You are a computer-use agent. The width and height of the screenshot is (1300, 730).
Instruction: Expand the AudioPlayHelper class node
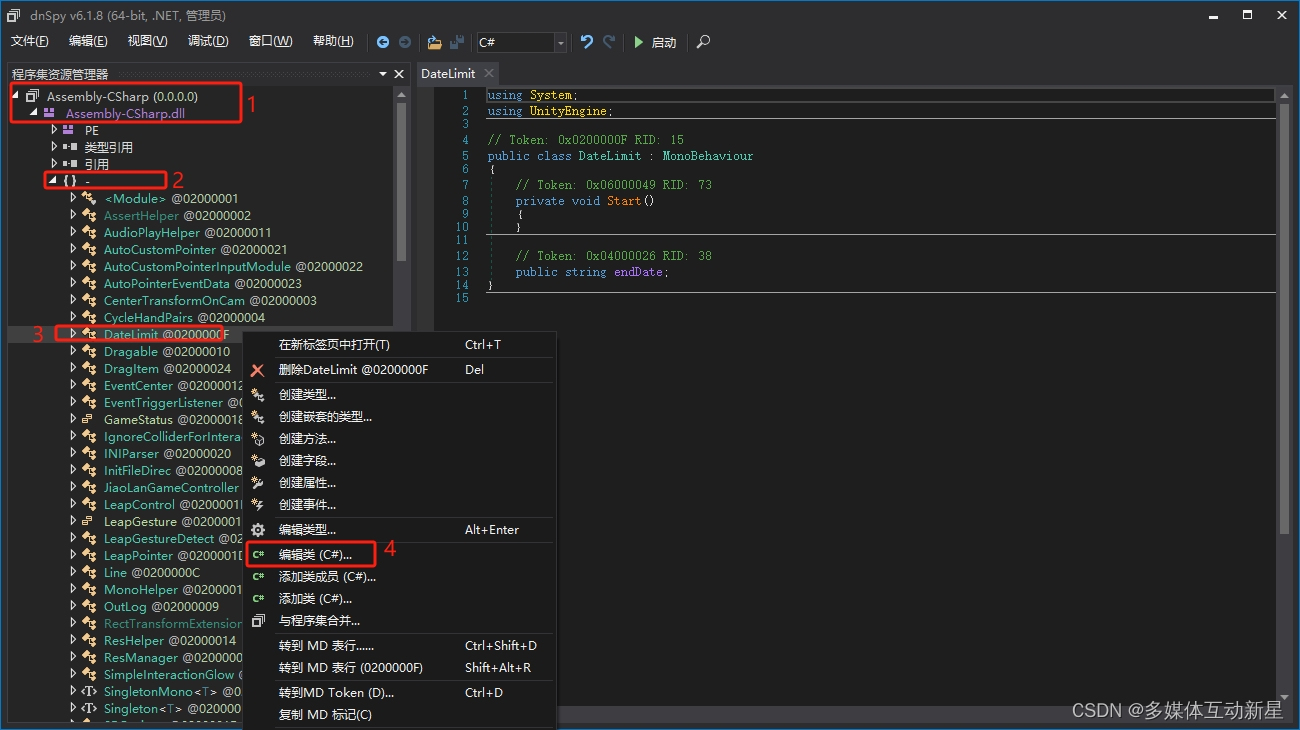coord(73,232)
